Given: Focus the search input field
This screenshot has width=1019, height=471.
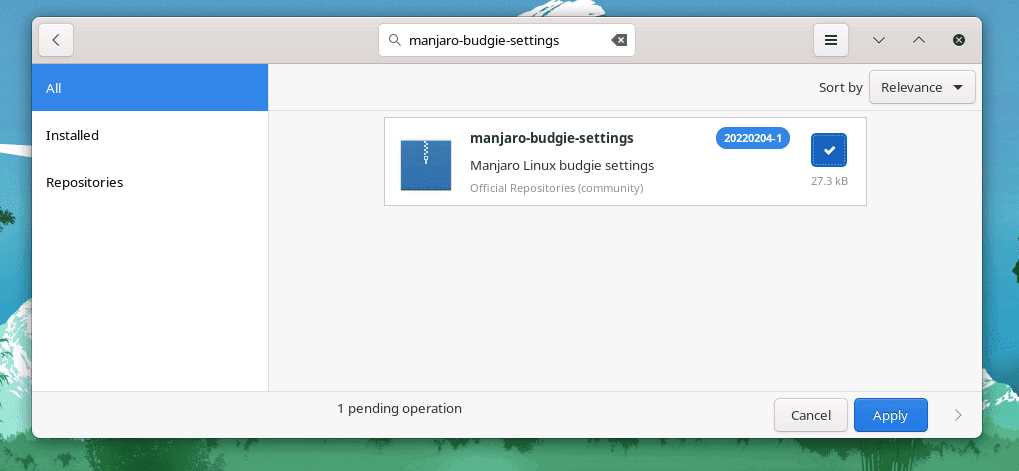Looking at the screenshot, I should (x=507, y=40).
